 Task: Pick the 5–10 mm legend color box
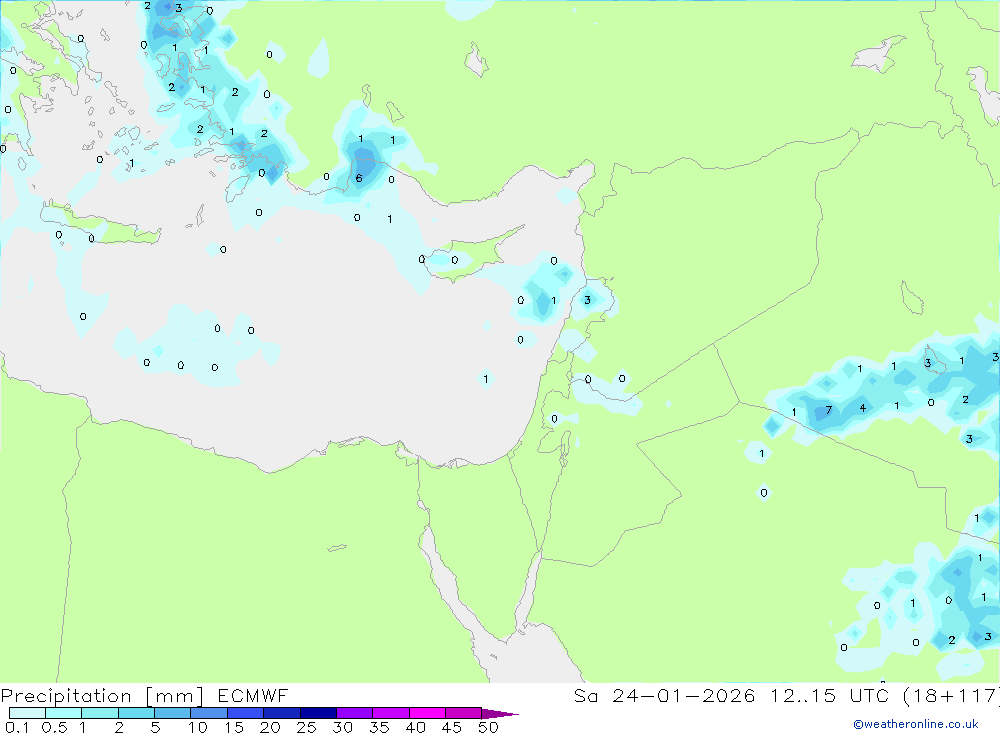[x=172, y=713]
